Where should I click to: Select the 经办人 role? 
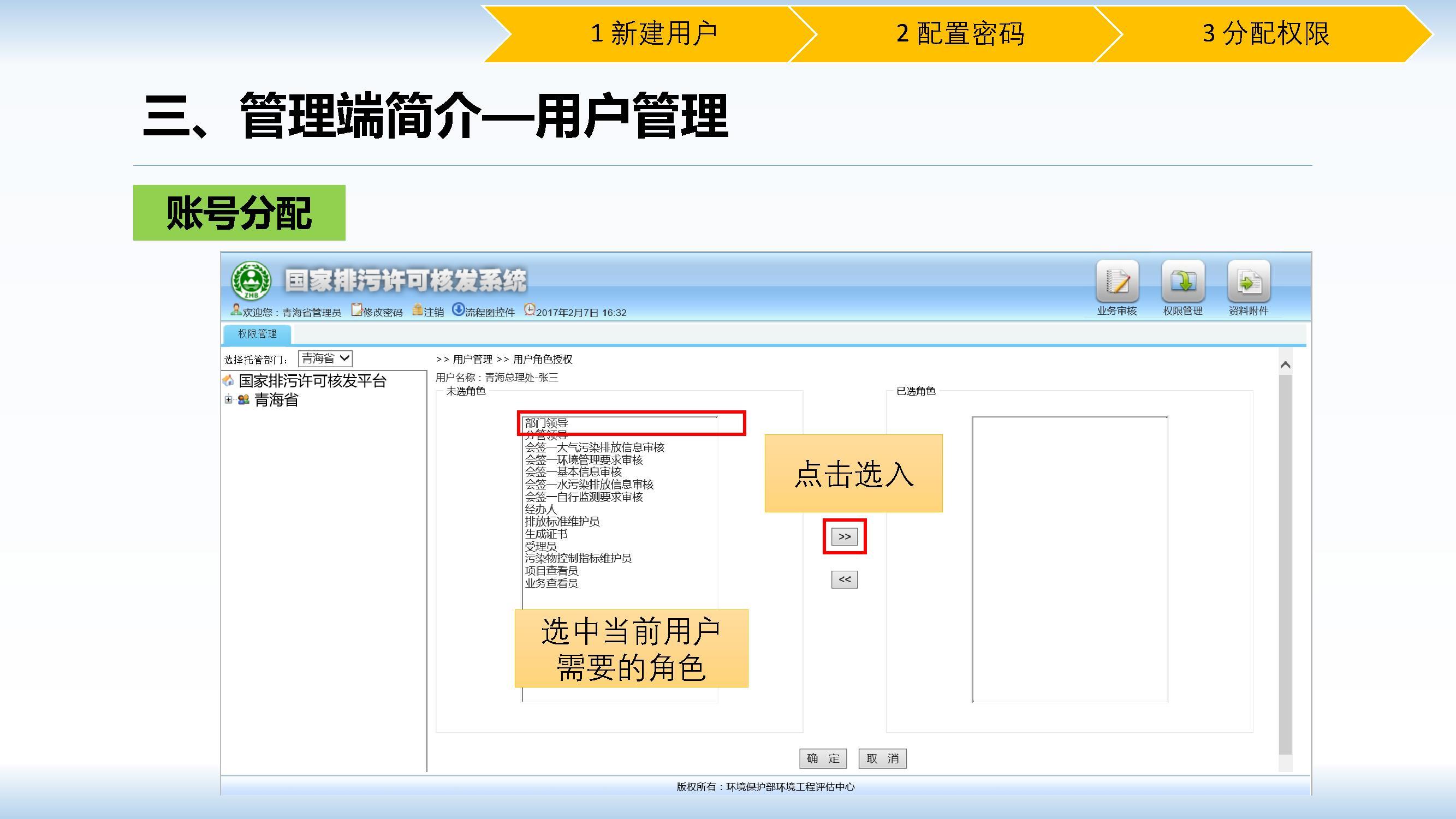[540, 509]
